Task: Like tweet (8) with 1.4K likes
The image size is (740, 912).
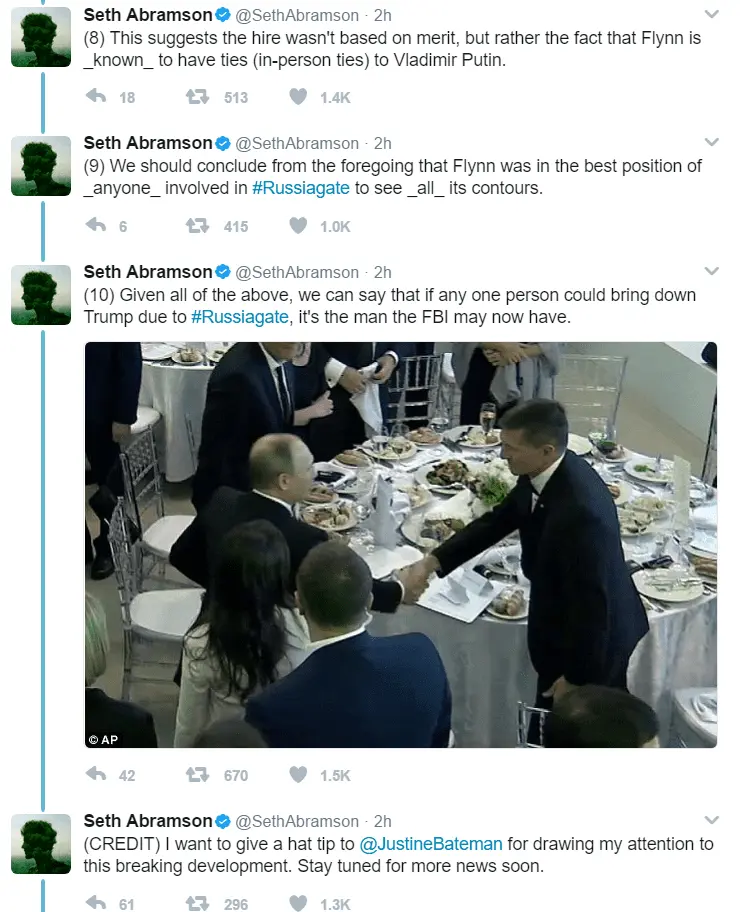Action: point(298,97)
